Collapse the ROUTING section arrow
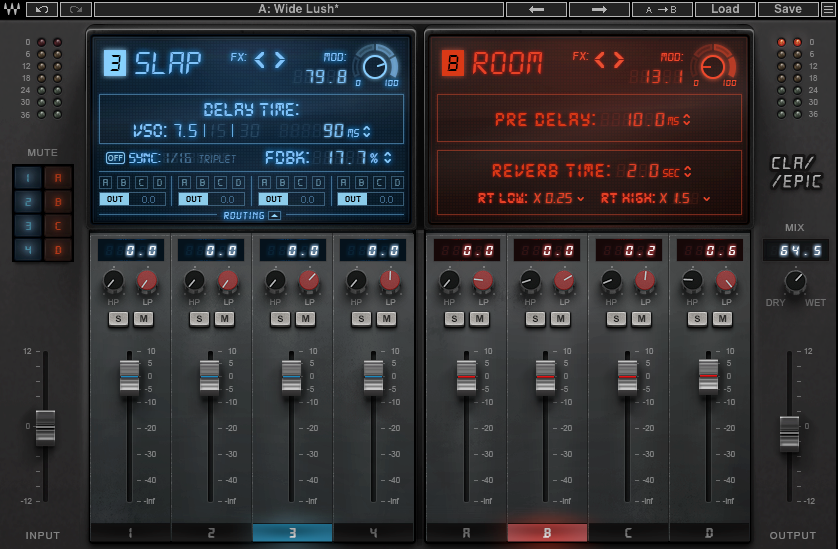This screenshot has width=838, height=549. 274,215
